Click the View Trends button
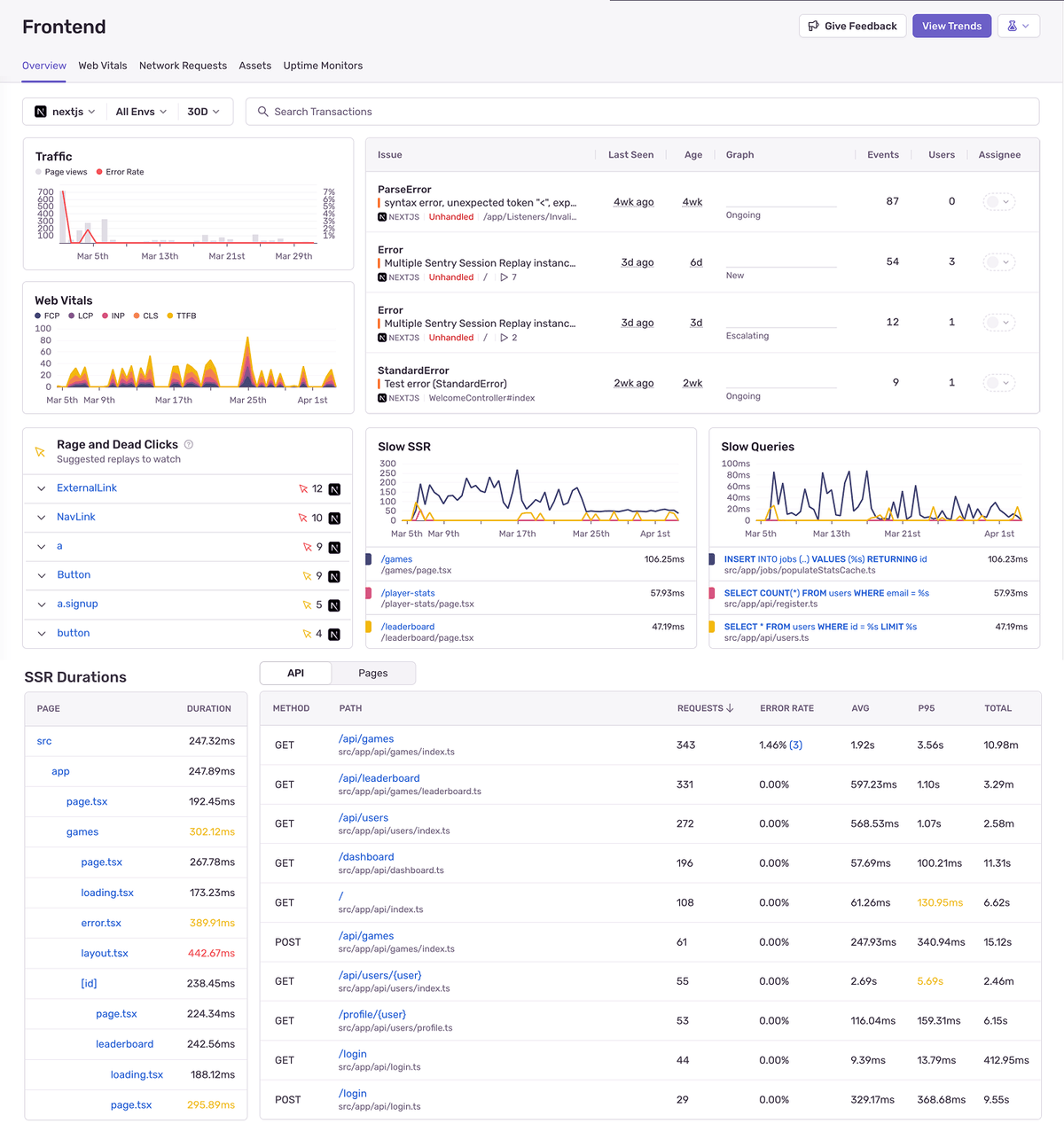This screenshot has height=1139, width=1064. pyautogui.click(x=951, y=26)
